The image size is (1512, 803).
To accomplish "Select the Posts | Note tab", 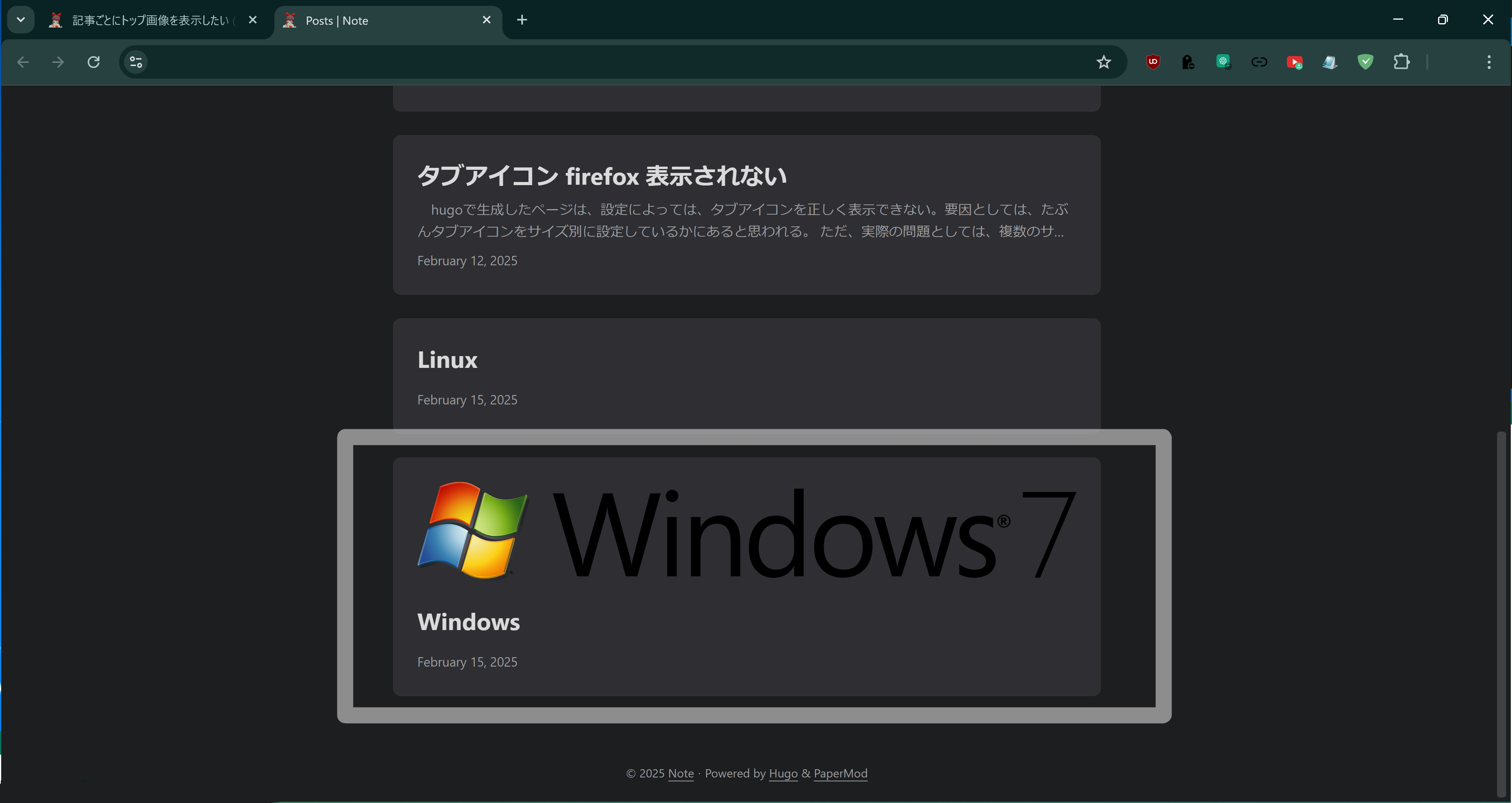I will [x=376, y=20].
